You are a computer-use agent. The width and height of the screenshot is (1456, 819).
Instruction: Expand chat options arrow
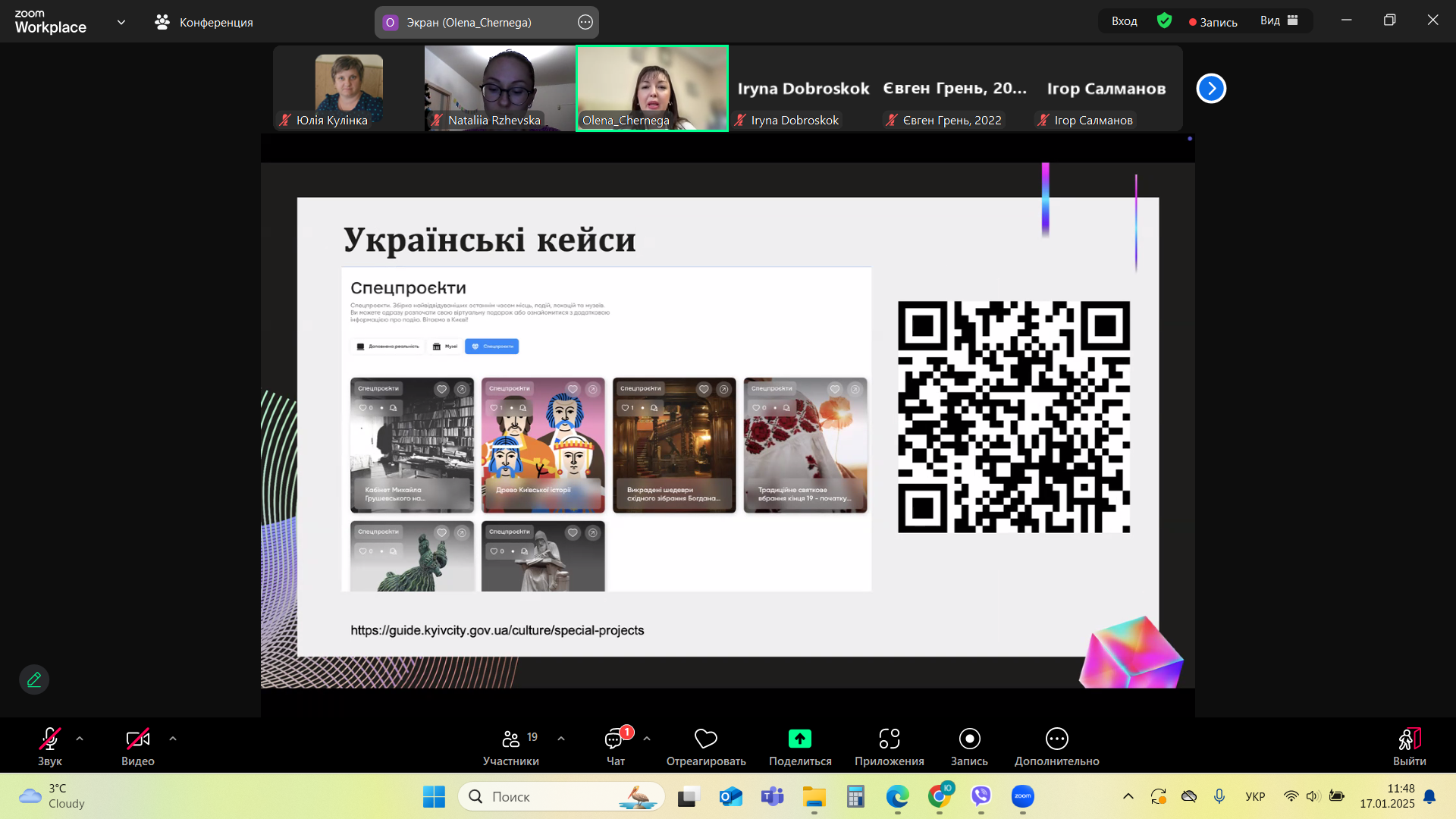647,739
